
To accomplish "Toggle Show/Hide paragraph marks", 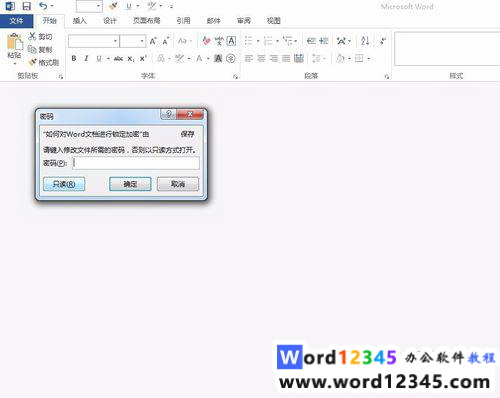I will [383, 41].
